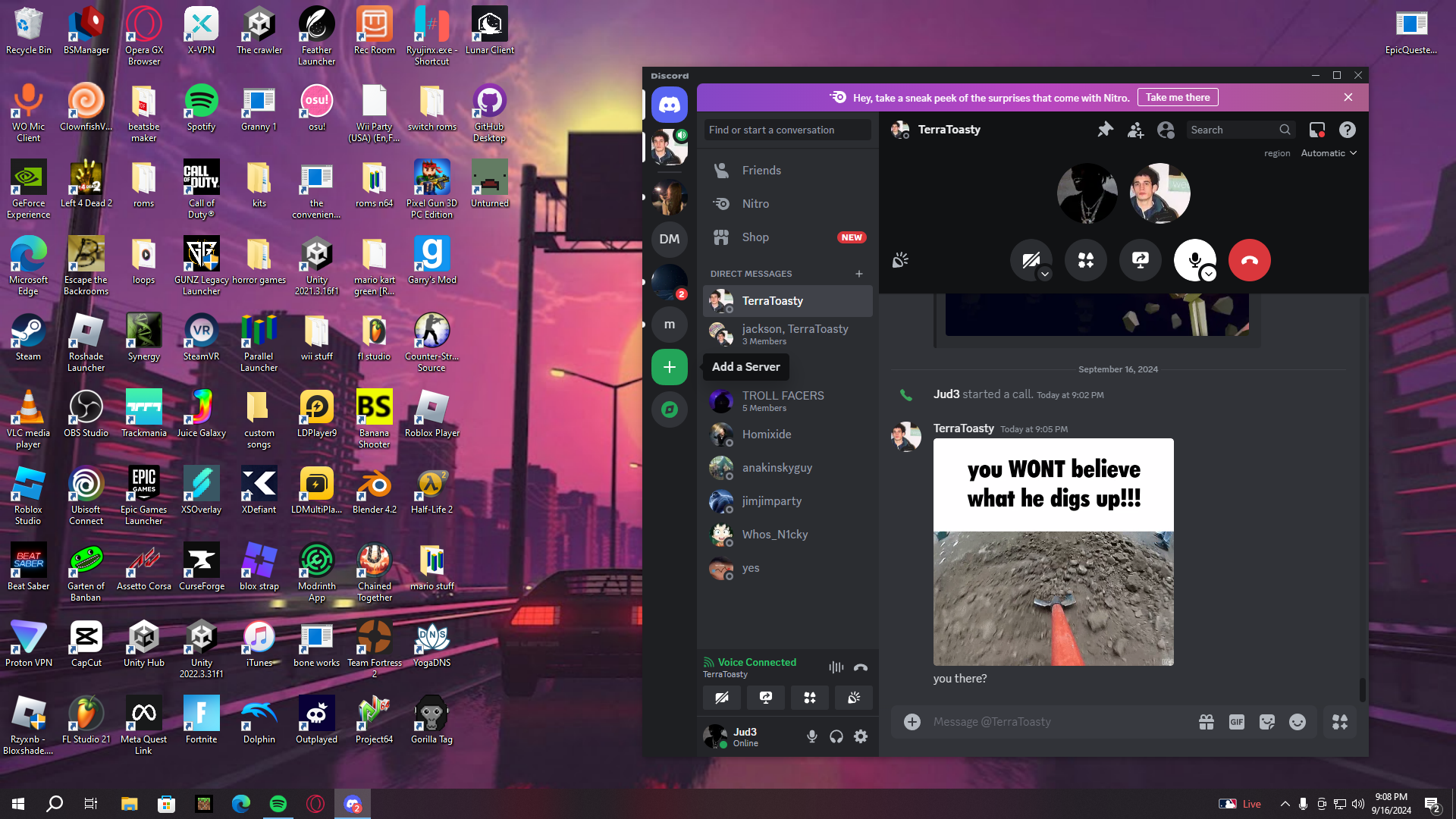Viewport: 1456px width, 819px height.
Task: Send a gift icon in message bar
Action: coord(1207,722)
